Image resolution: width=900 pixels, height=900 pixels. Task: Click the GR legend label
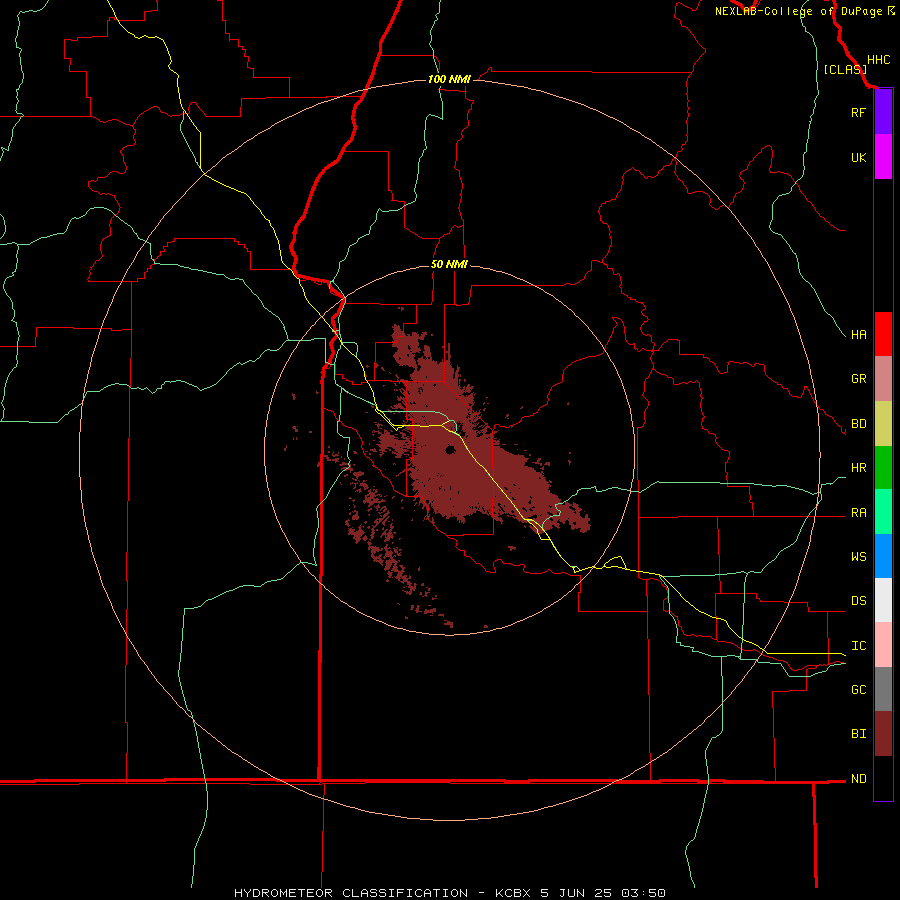pos(858,379)
